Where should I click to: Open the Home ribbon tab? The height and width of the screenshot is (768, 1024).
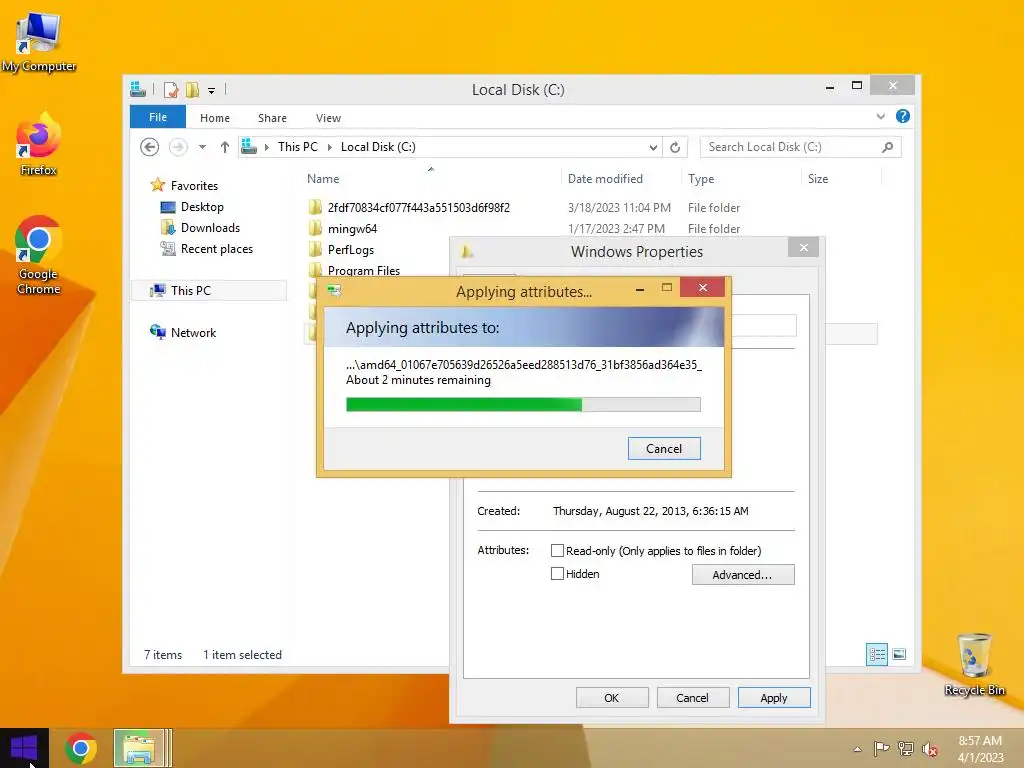coord(215,118)
